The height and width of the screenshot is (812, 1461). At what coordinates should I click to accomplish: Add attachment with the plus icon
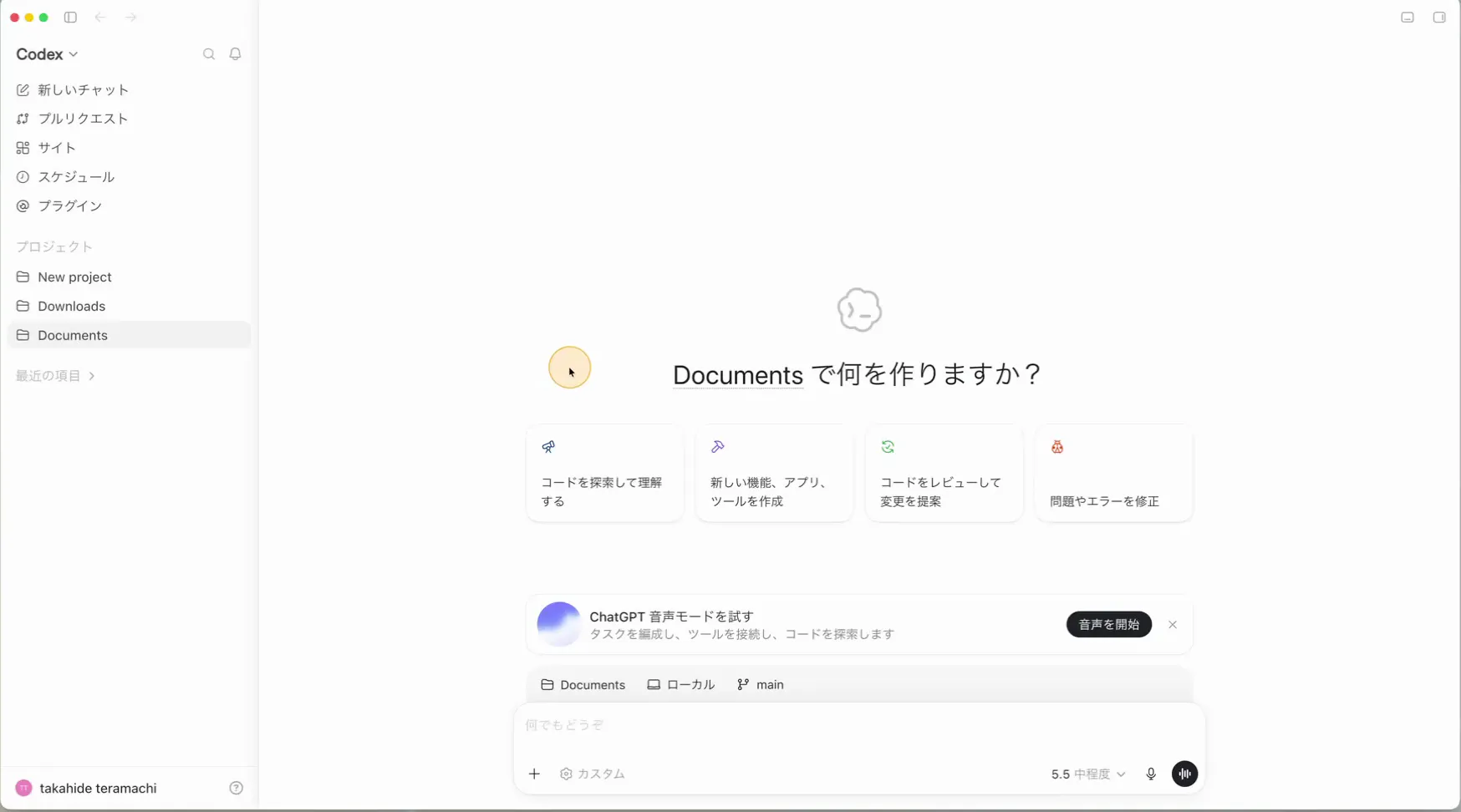[534, 774]
